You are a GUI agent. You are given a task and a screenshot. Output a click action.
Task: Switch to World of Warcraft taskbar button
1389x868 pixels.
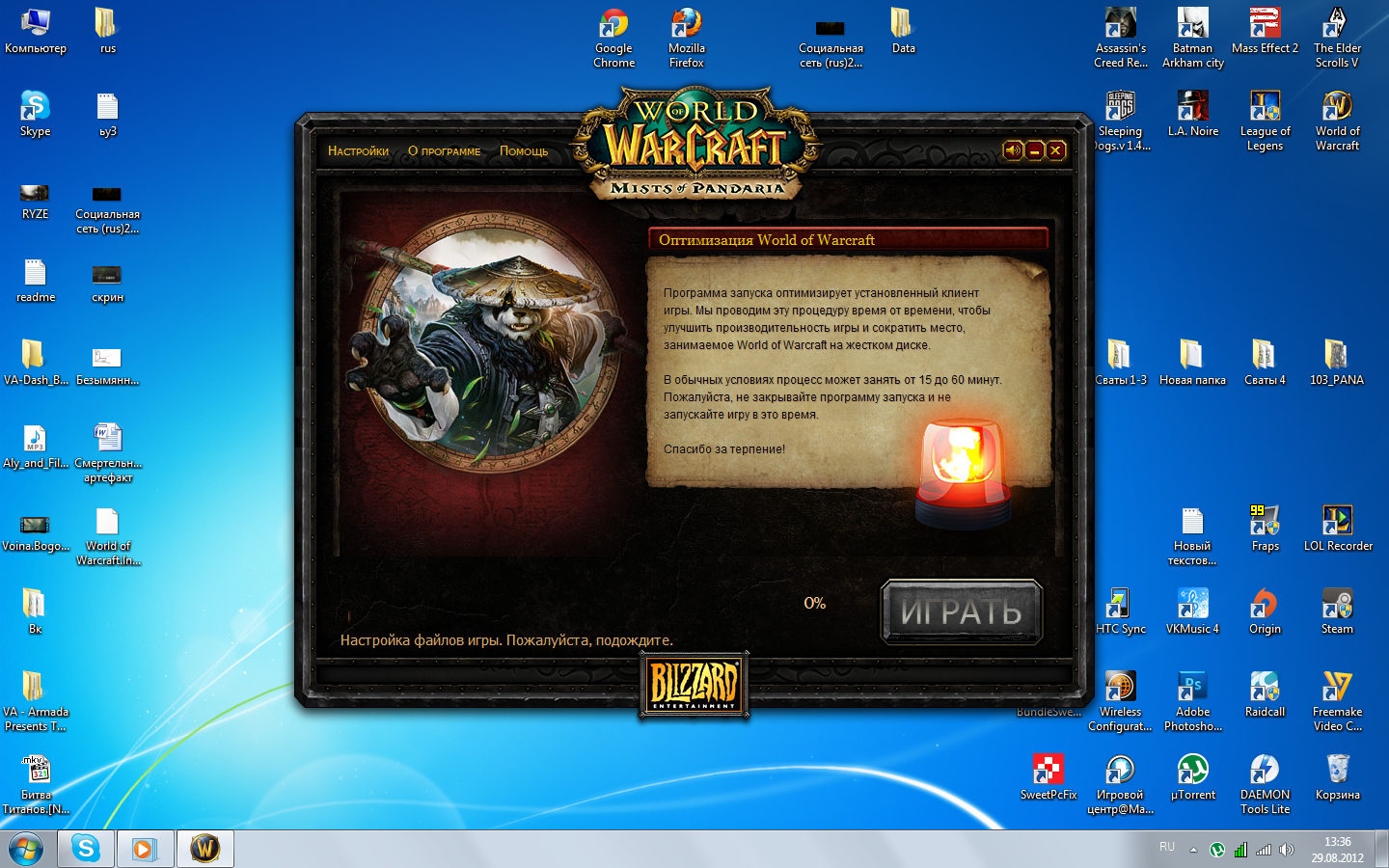pos(204,849)
